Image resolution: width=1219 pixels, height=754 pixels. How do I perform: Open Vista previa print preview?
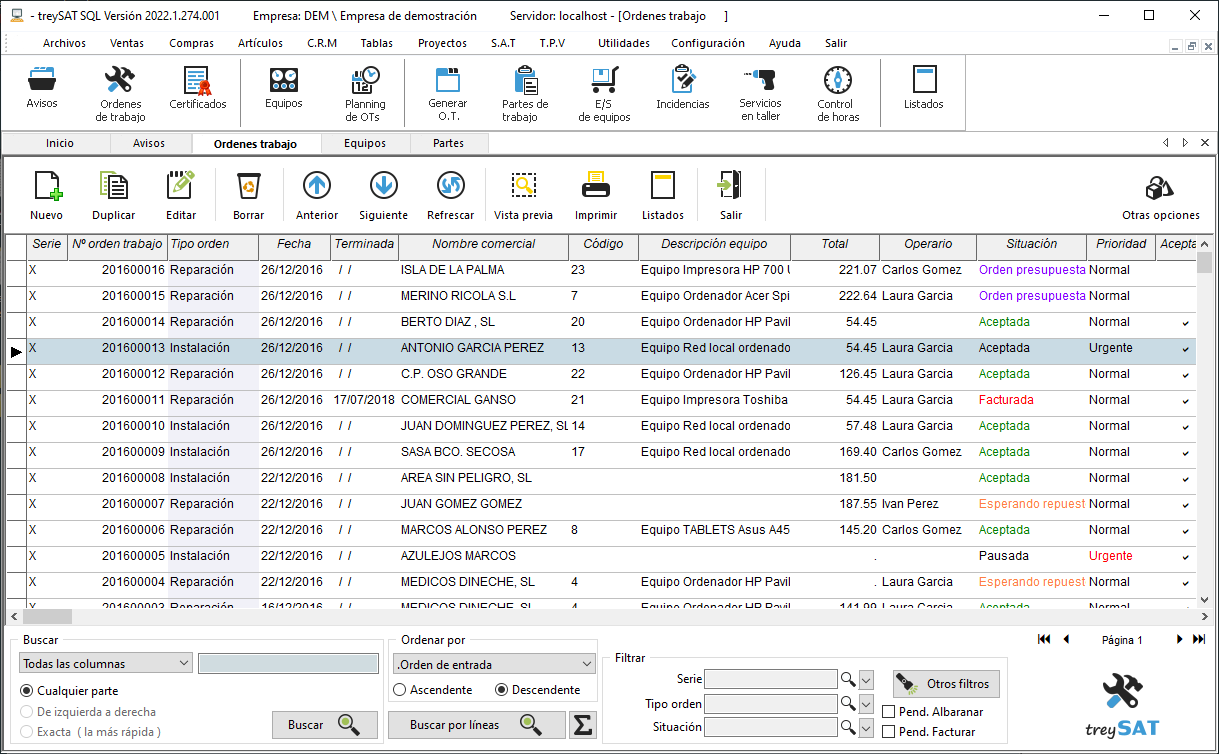point(524,196)
